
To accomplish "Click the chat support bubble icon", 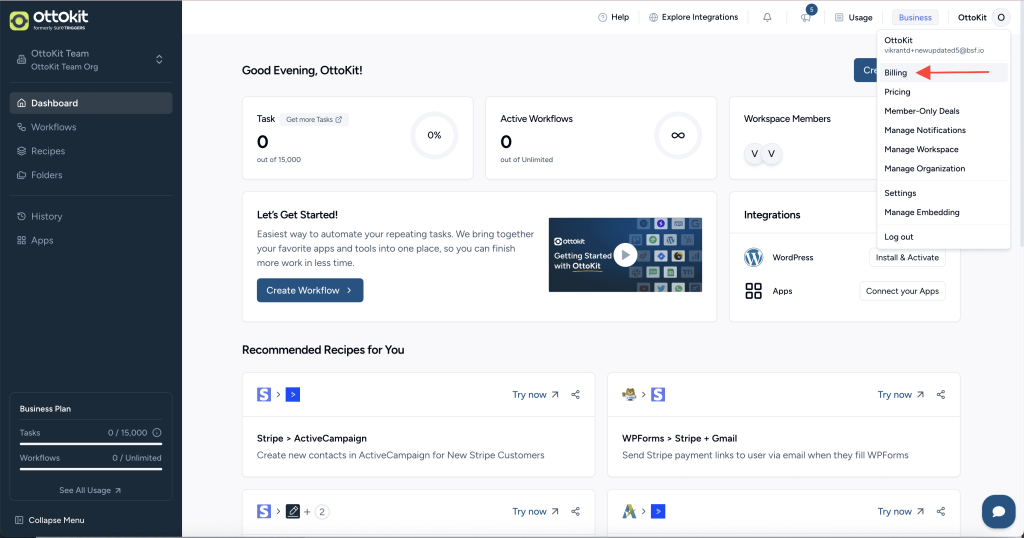I will tap(997, 510).
